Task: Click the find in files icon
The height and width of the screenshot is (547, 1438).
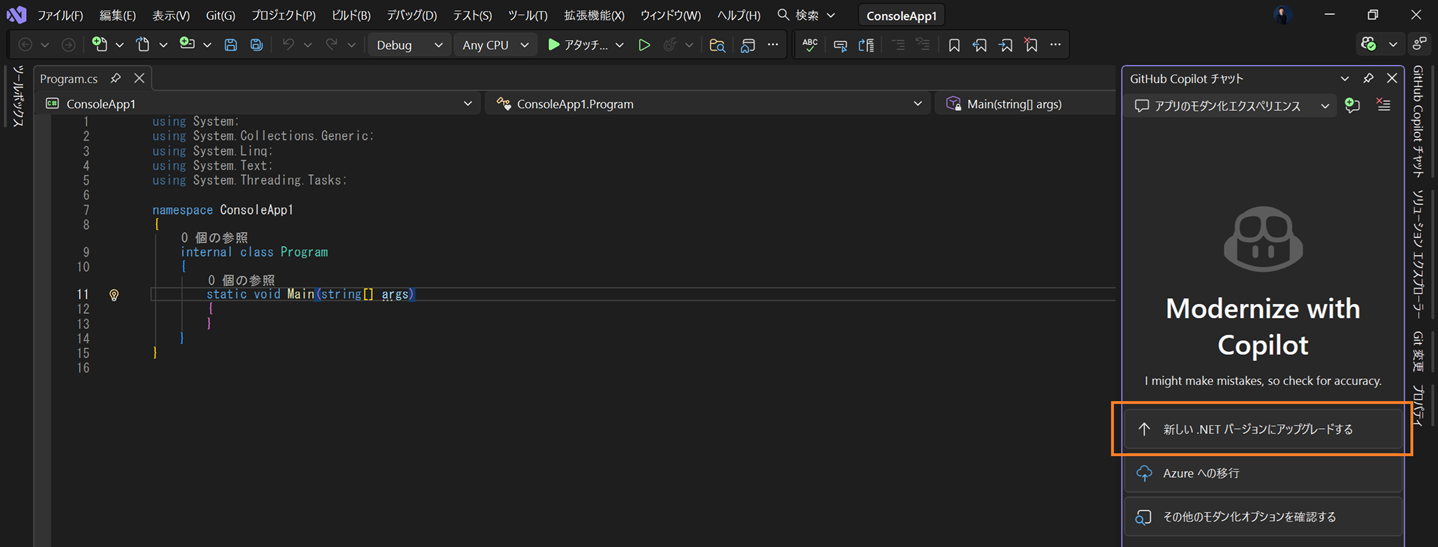Action: point(717,45)
